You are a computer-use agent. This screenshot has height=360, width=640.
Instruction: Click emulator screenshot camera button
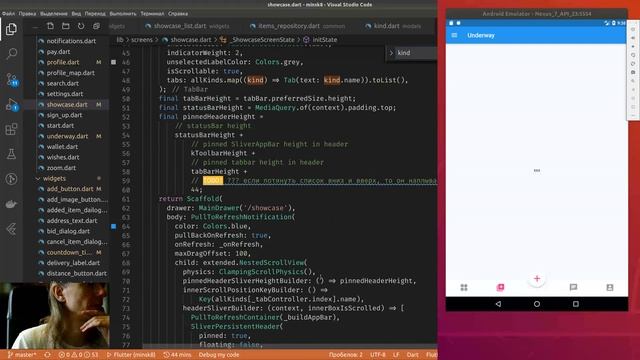[x=633, y=72]
